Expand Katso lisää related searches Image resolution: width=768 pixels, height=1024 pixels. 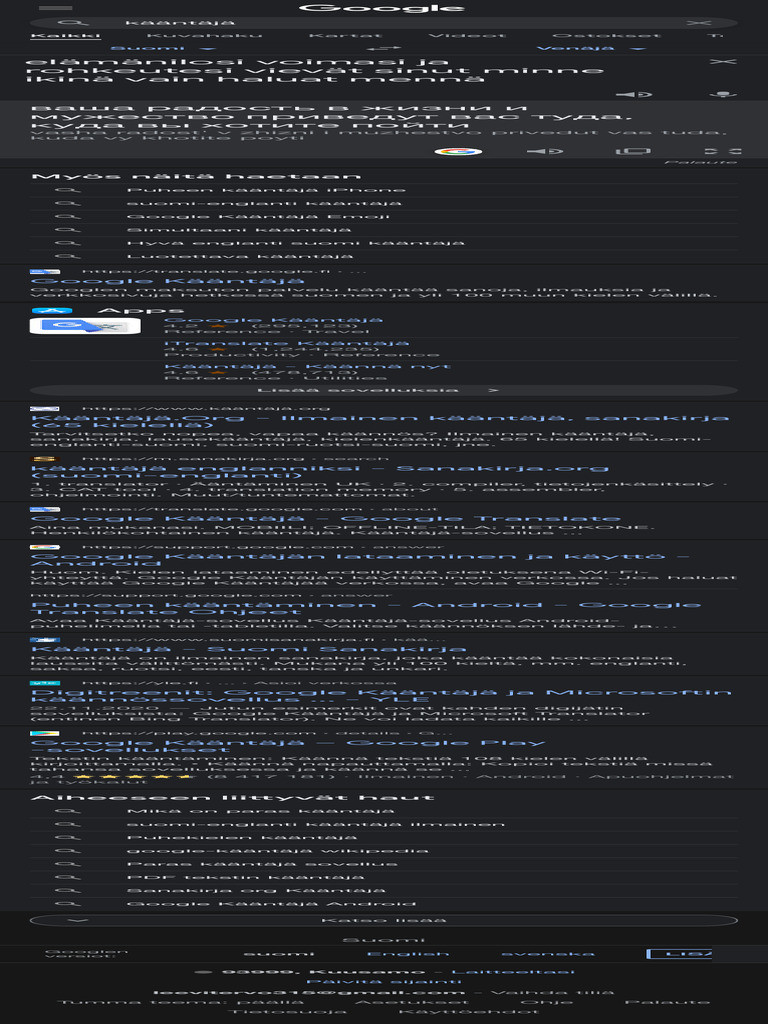[383, 920]
